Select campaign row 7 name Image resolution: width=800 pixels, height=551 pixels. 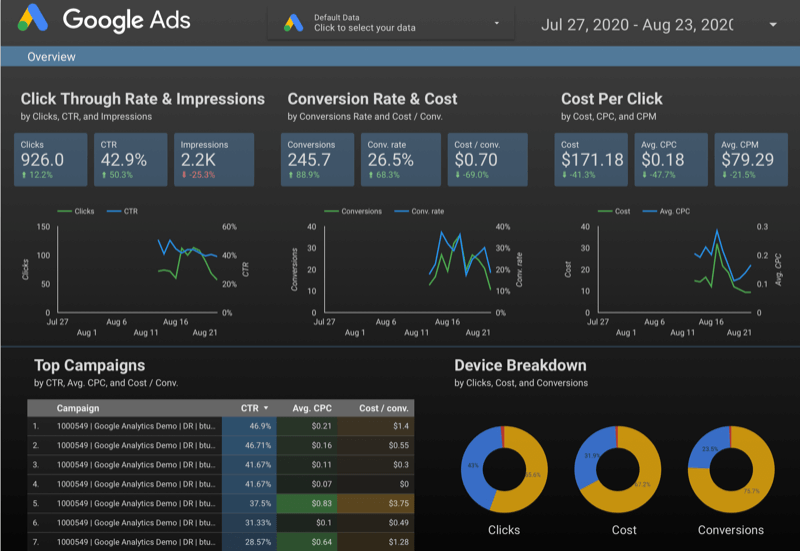coord(136,542)
